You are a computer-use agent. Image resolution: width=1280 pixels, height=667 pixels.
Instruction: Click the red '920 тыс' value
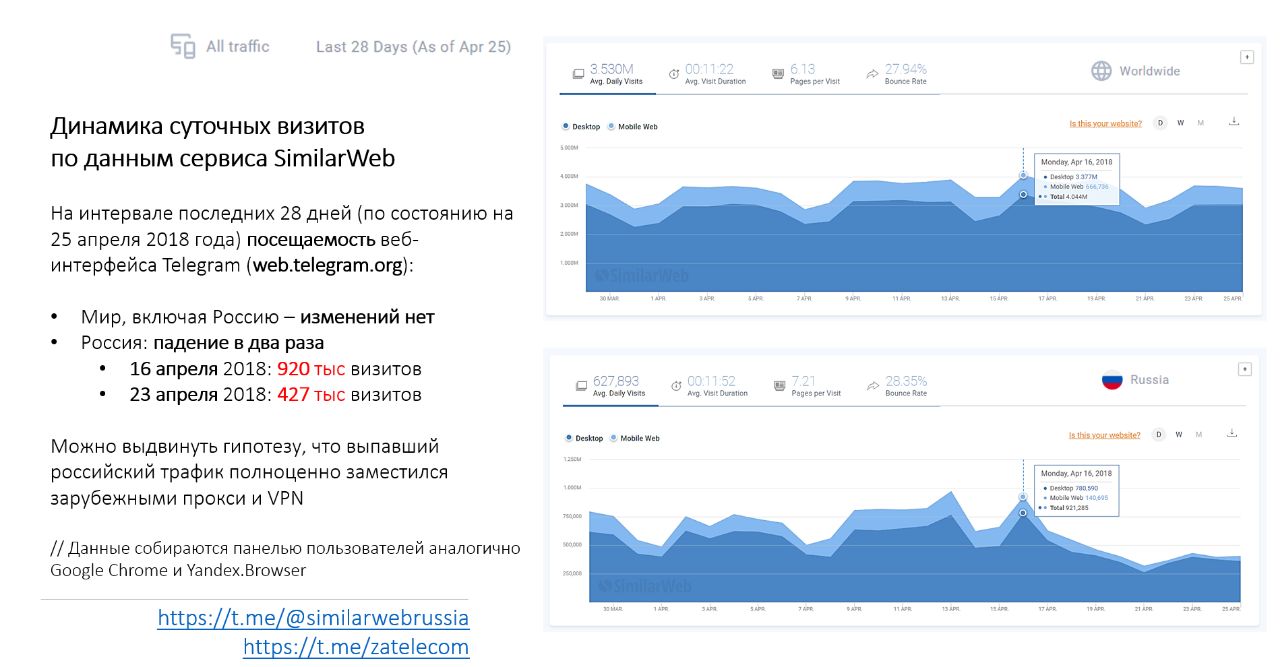pyautogui.click(x=311, y=368)
